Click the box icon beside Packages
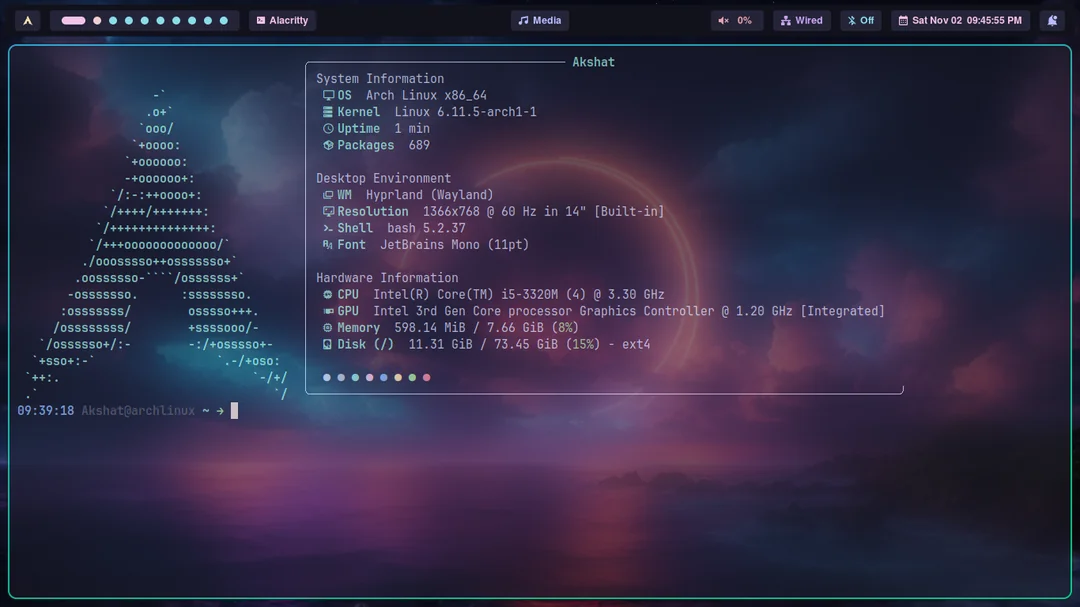Screen dimensions: 1080x607 tap(328, 145)
